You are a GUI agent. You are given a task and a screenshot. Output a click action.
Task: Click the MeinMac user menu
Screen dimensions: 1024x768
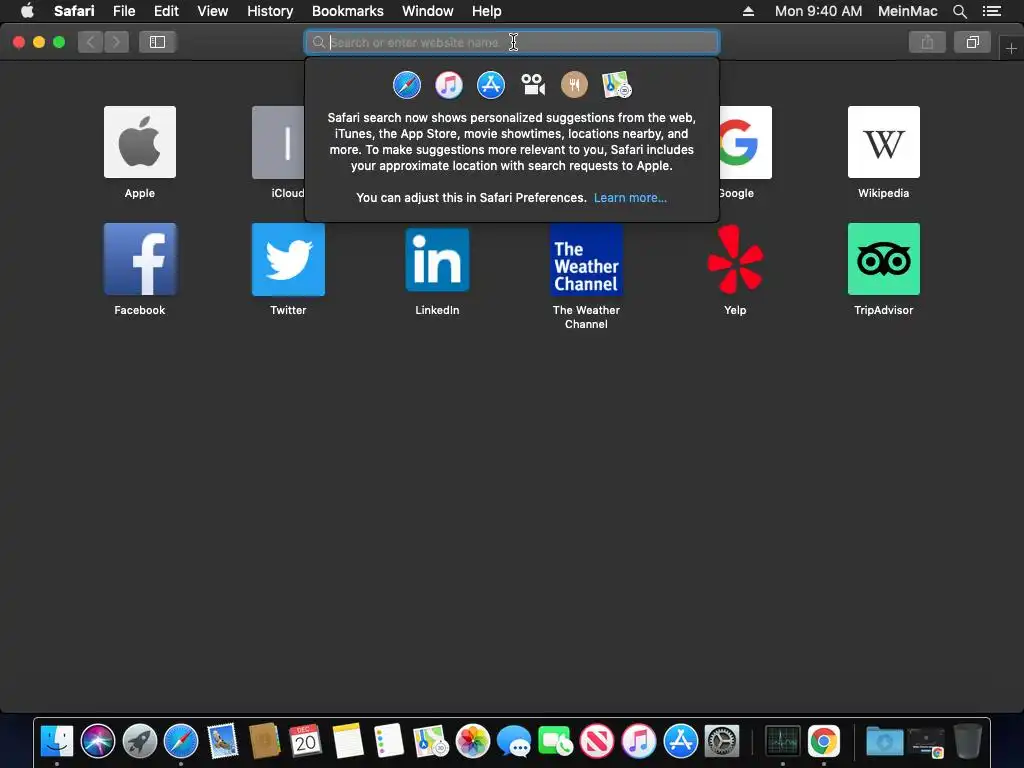(907, 11)
